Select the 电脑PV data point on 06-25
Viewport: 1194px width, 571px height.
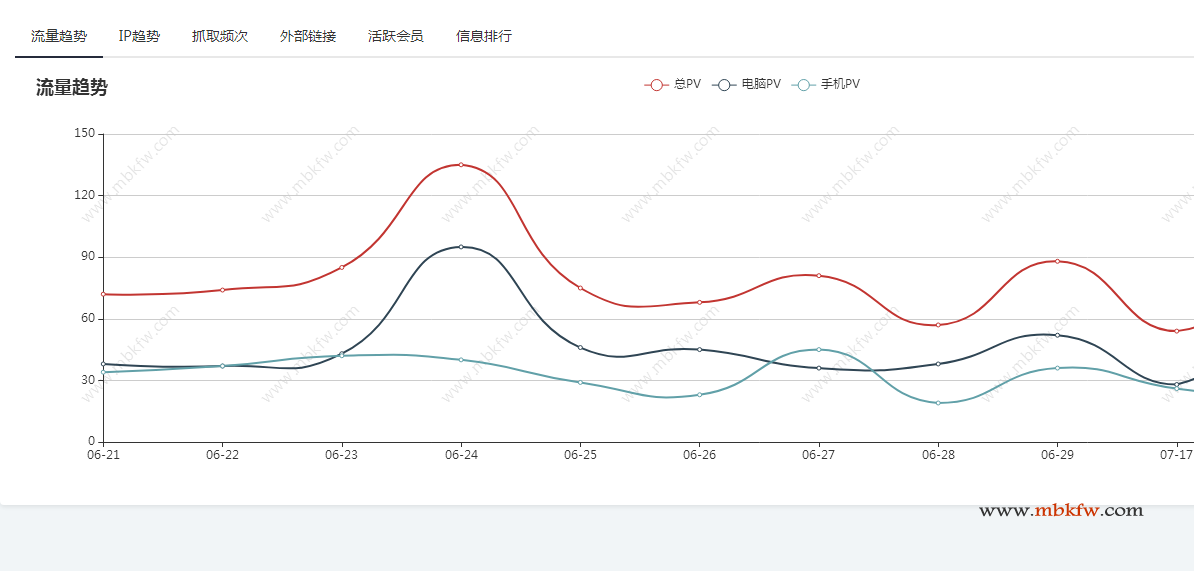[580, 348]
